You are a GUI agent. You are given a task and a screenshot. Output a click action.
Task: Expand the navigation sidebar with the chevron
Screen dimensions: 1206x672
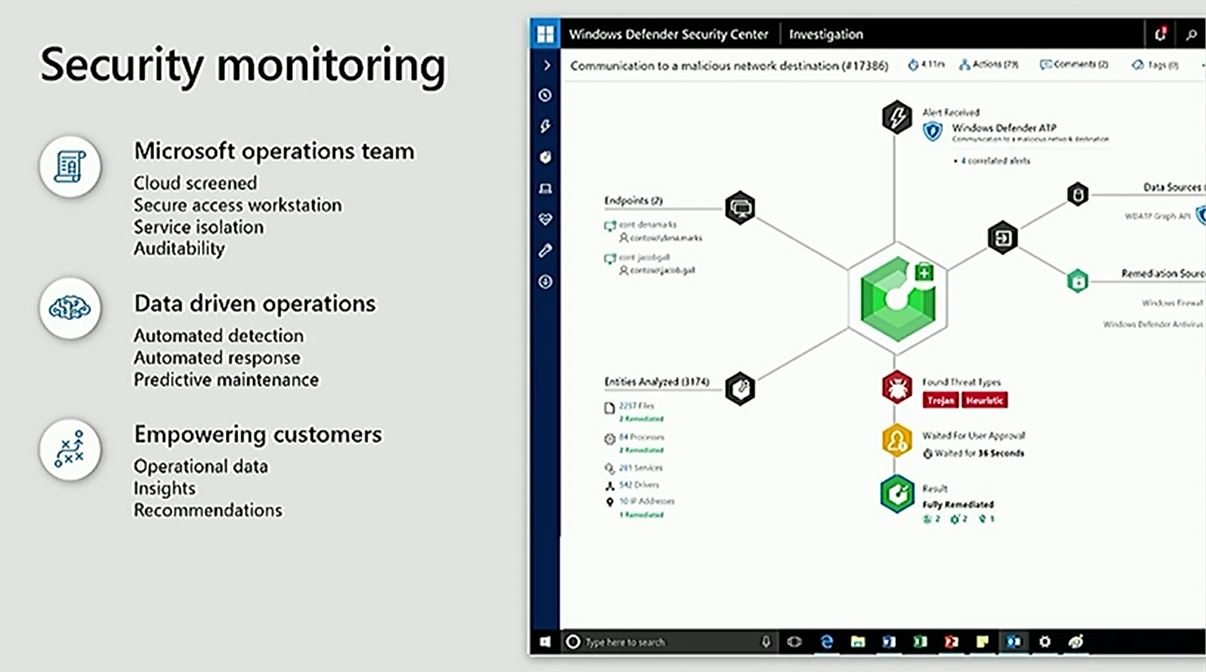tap(545, 63)
